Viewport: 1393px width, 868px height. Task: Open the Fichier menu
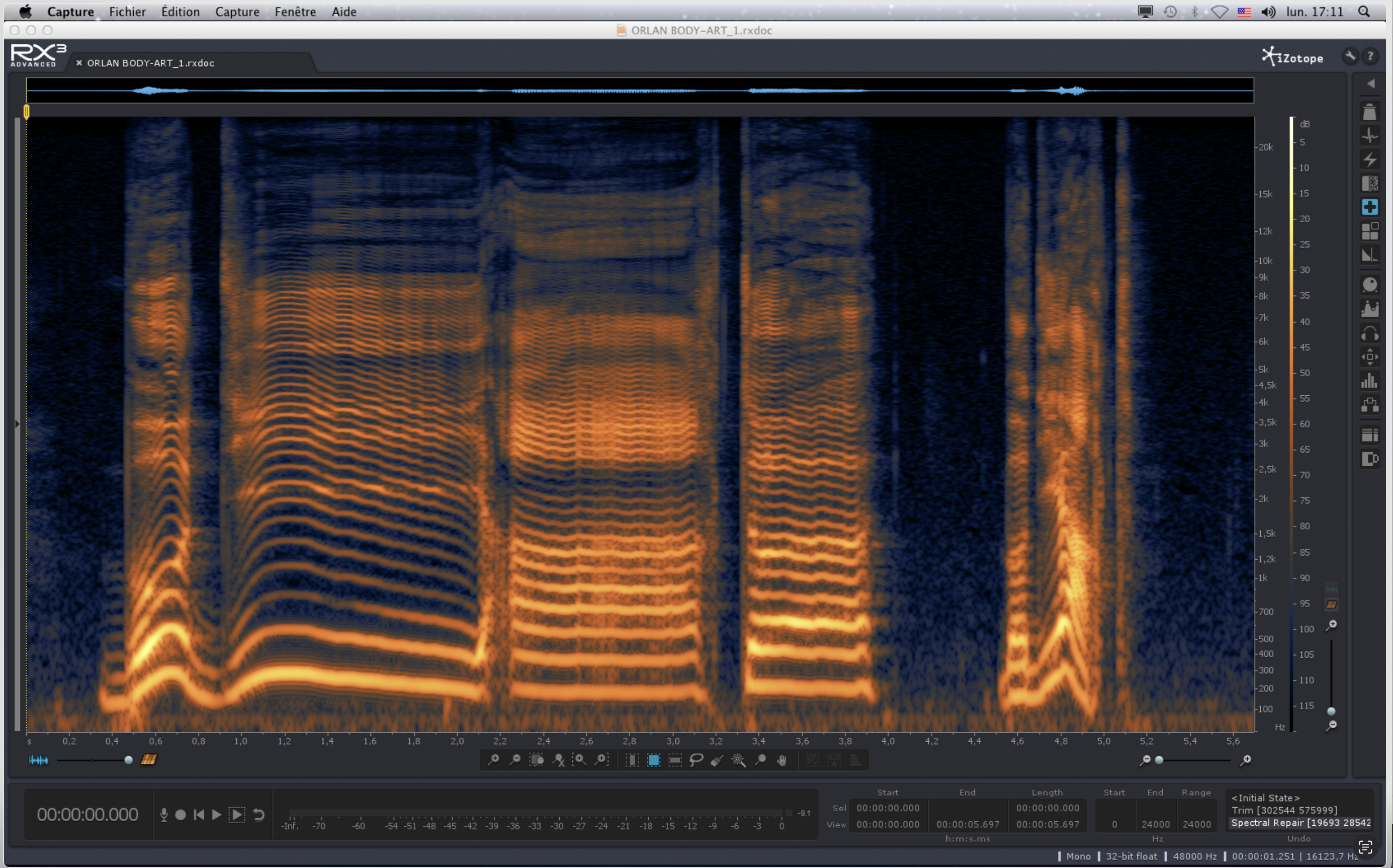[127, 12]
